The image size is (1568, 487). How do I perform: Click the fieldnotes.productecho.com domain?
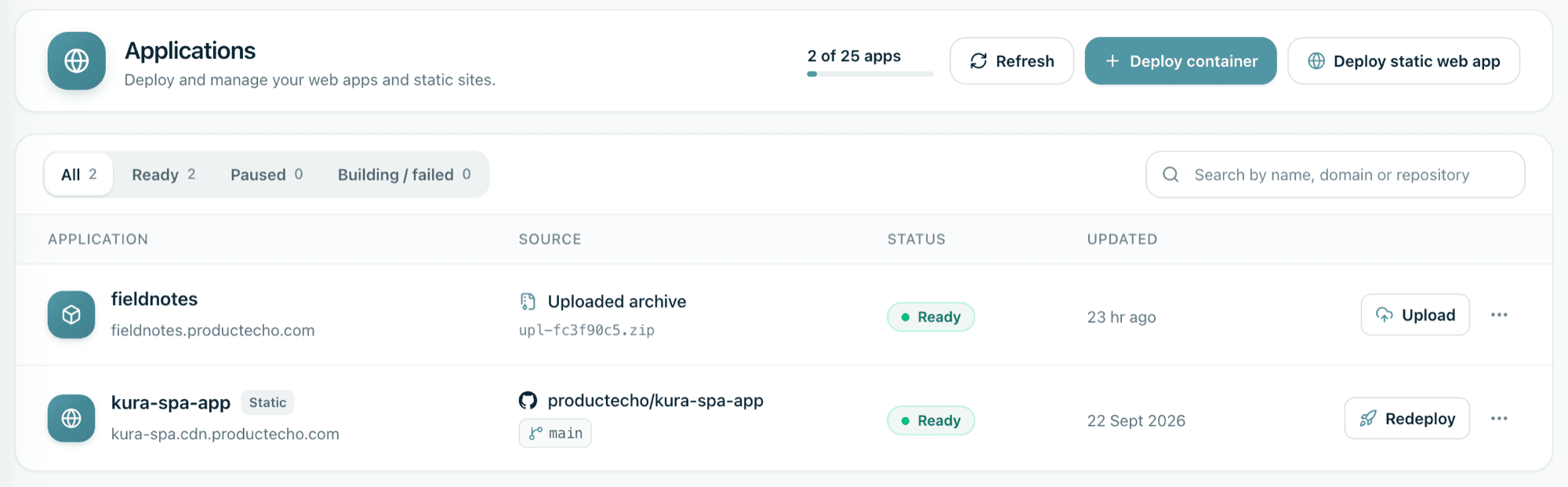[212, 330]
